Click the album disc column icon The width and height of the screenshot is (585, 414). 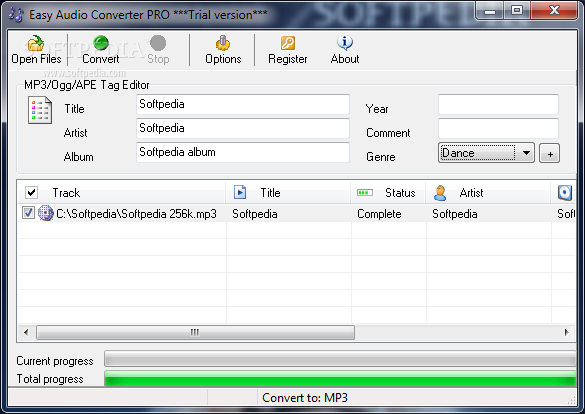pyautogui.click(x=564, y=193)
